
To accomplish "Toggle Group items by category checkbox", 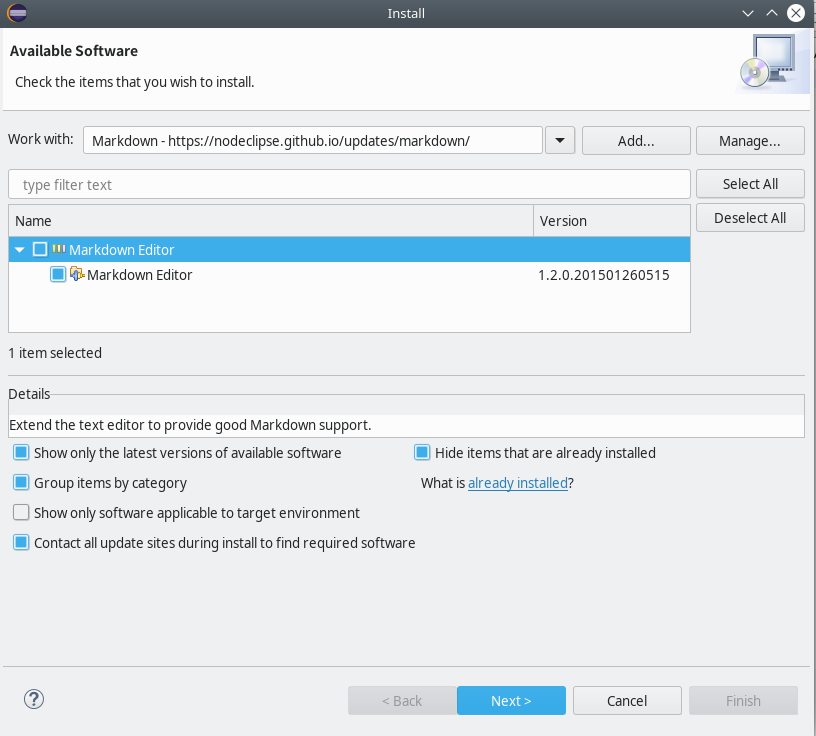I will [x=21, y=483].
